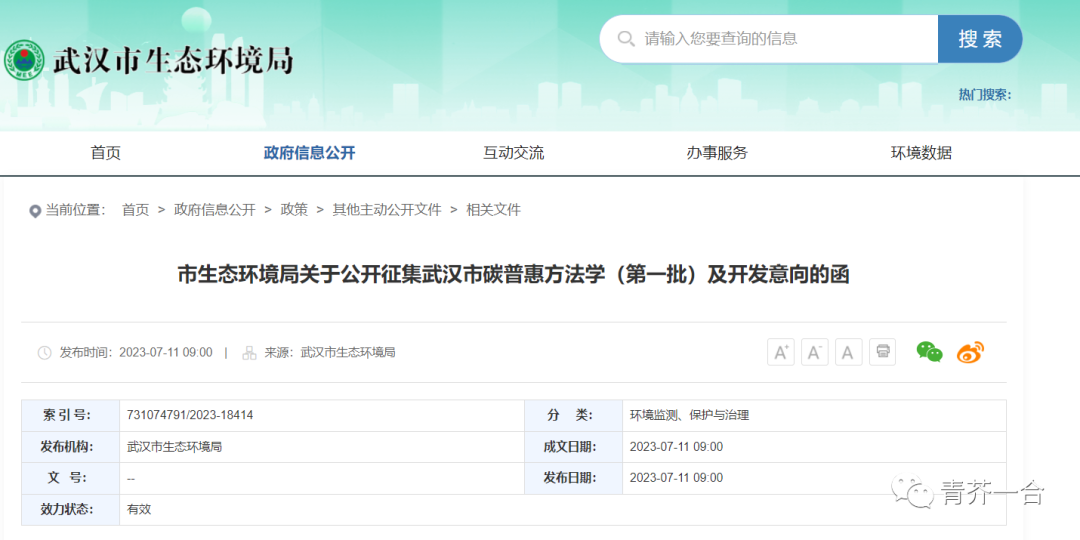Click the magnifier icon in search box
The width and height of the screenshot is (1080, 540).
[625, 39]
